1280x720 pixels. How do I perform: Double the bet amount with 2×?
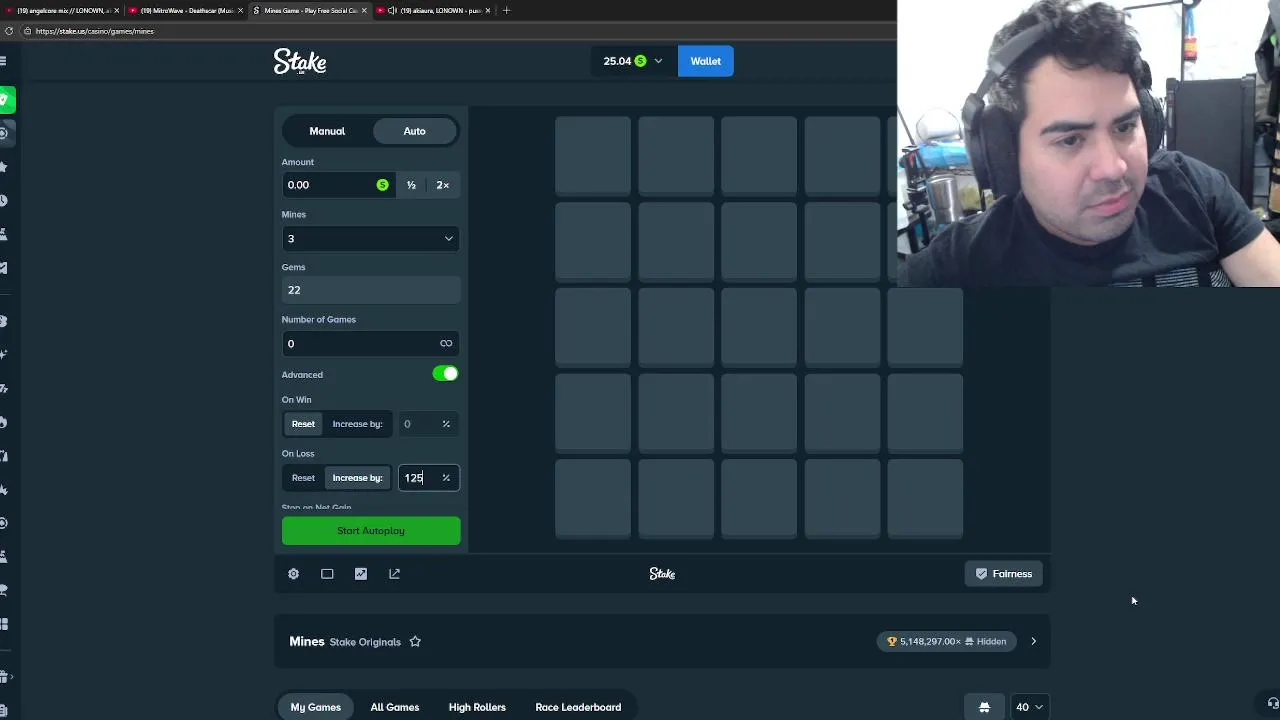(442, 185)
